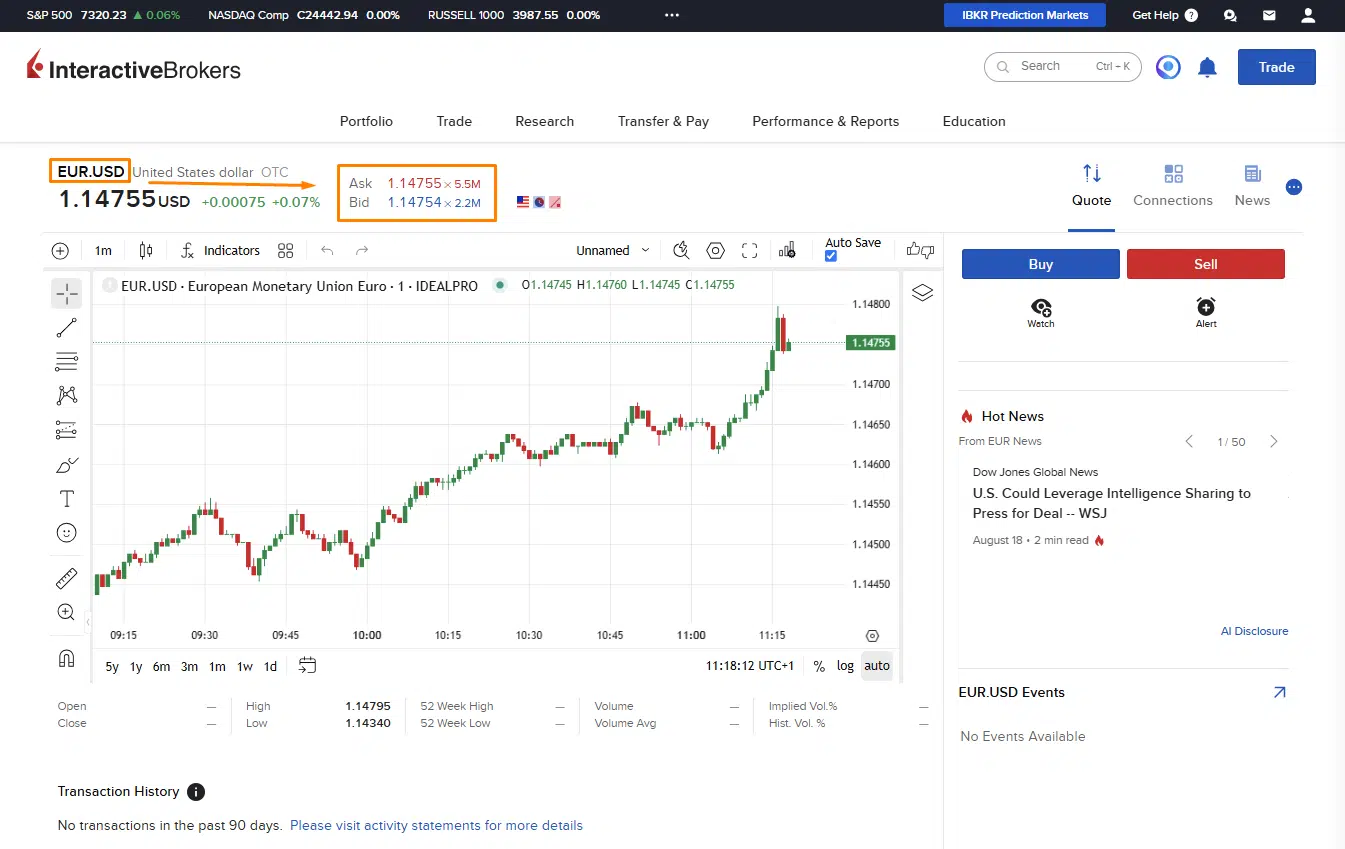Open IBKR Prediction Markets
The width and height of the screenshot is (1345, 849).
1025,15
